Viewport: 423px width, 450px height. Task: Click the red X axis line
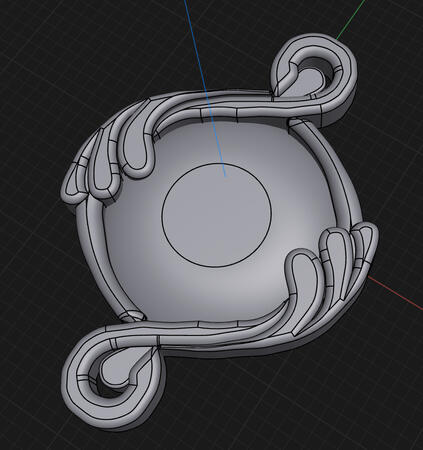tap(395, 293)
